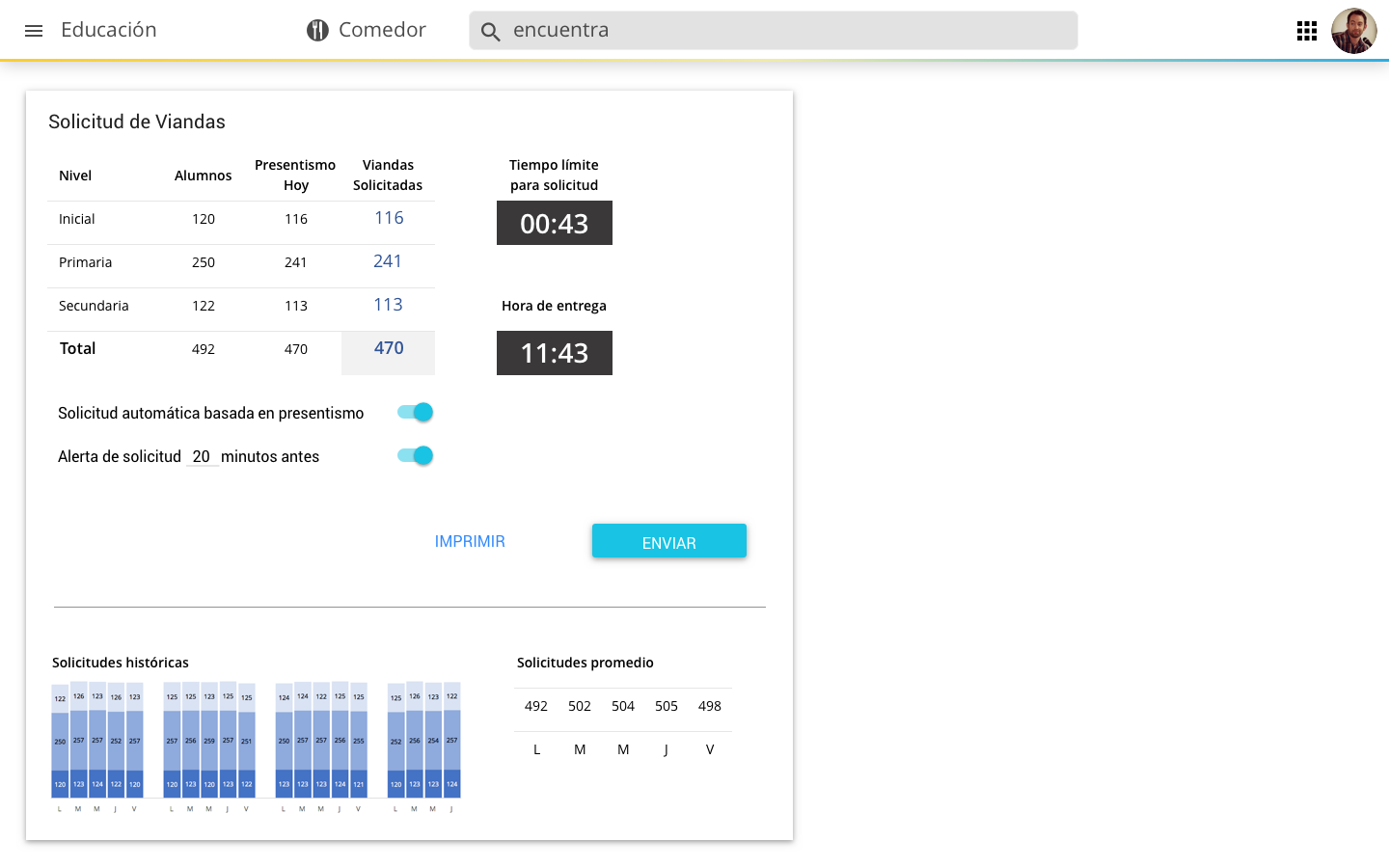1389x868 pixels.
Task: Disable automatic request based on attendance
Action: 416,413
